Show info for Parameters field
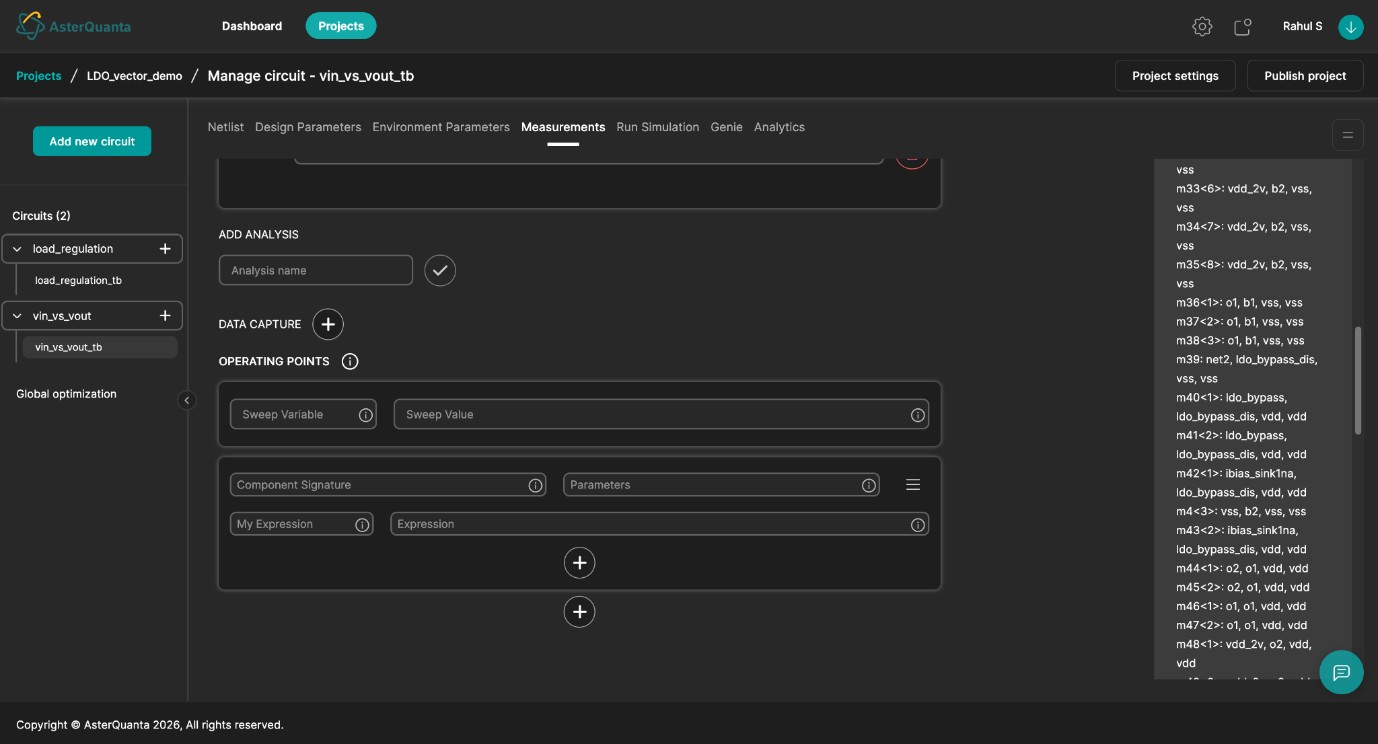 point(869,485)
